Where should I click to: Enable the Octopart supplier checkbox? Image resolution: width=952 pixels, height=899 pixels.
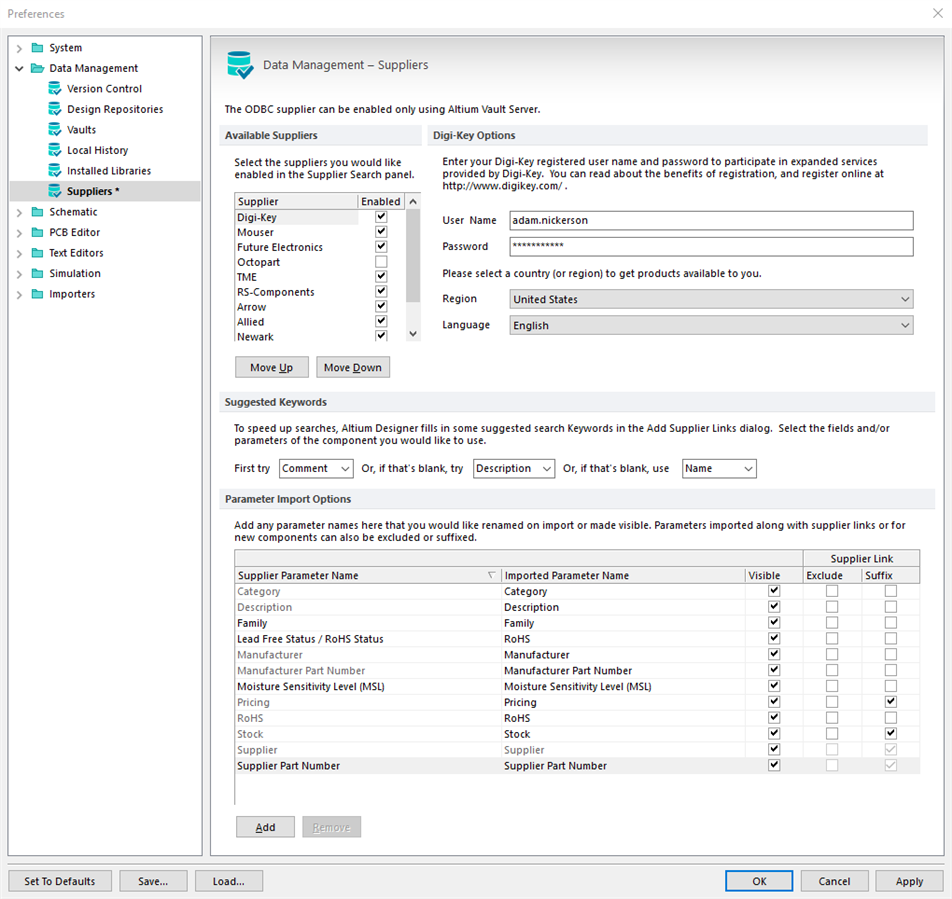point(381,262)
